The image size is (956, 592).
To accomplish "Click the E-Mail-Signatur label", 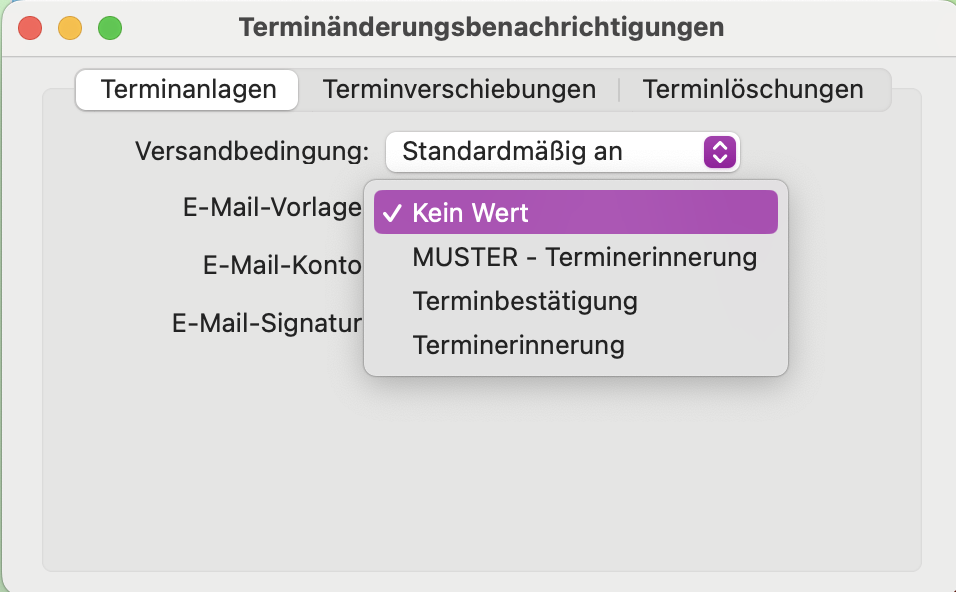I will 266,323.
